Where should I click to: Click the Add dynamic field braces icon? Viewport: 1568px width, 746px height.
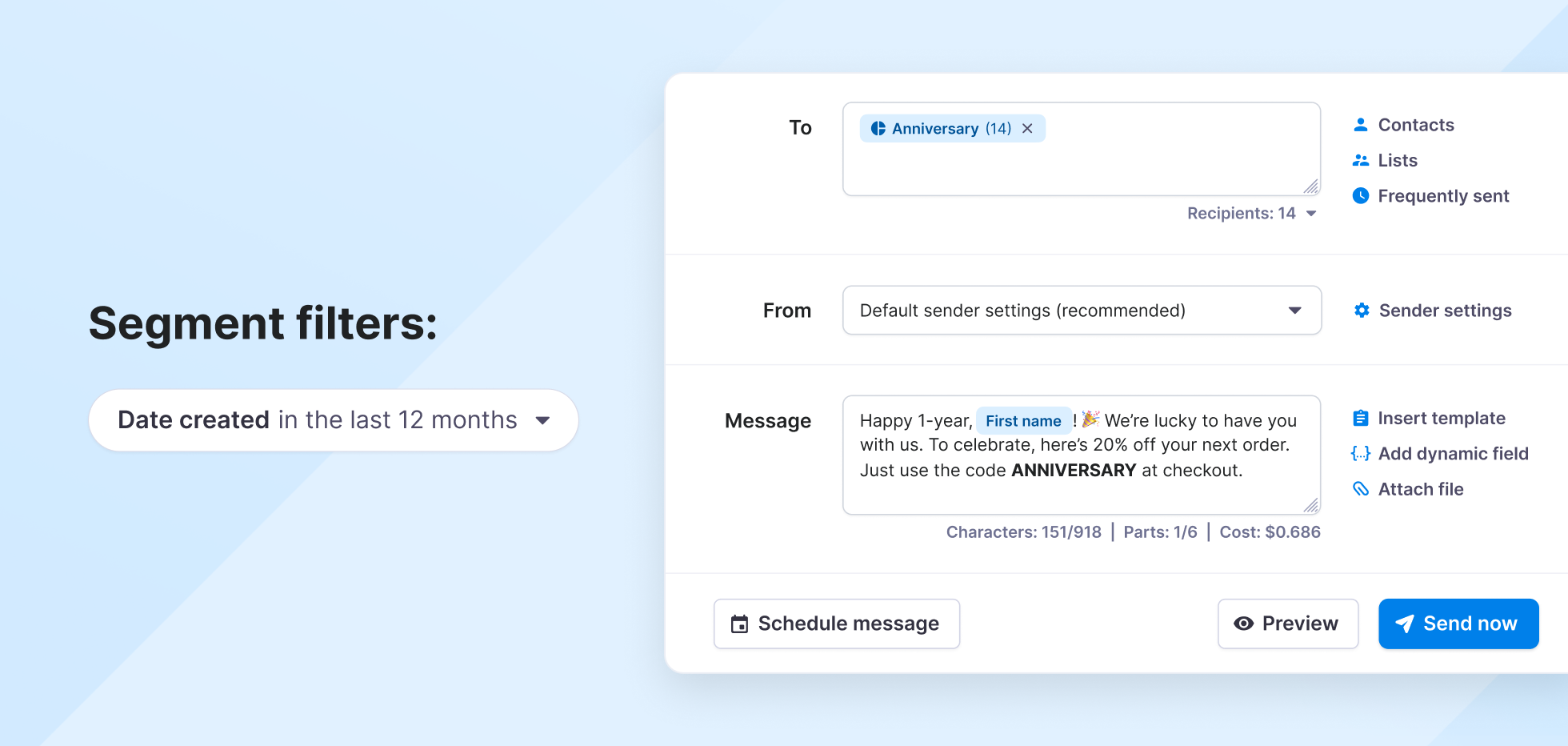pos(1360,454)
